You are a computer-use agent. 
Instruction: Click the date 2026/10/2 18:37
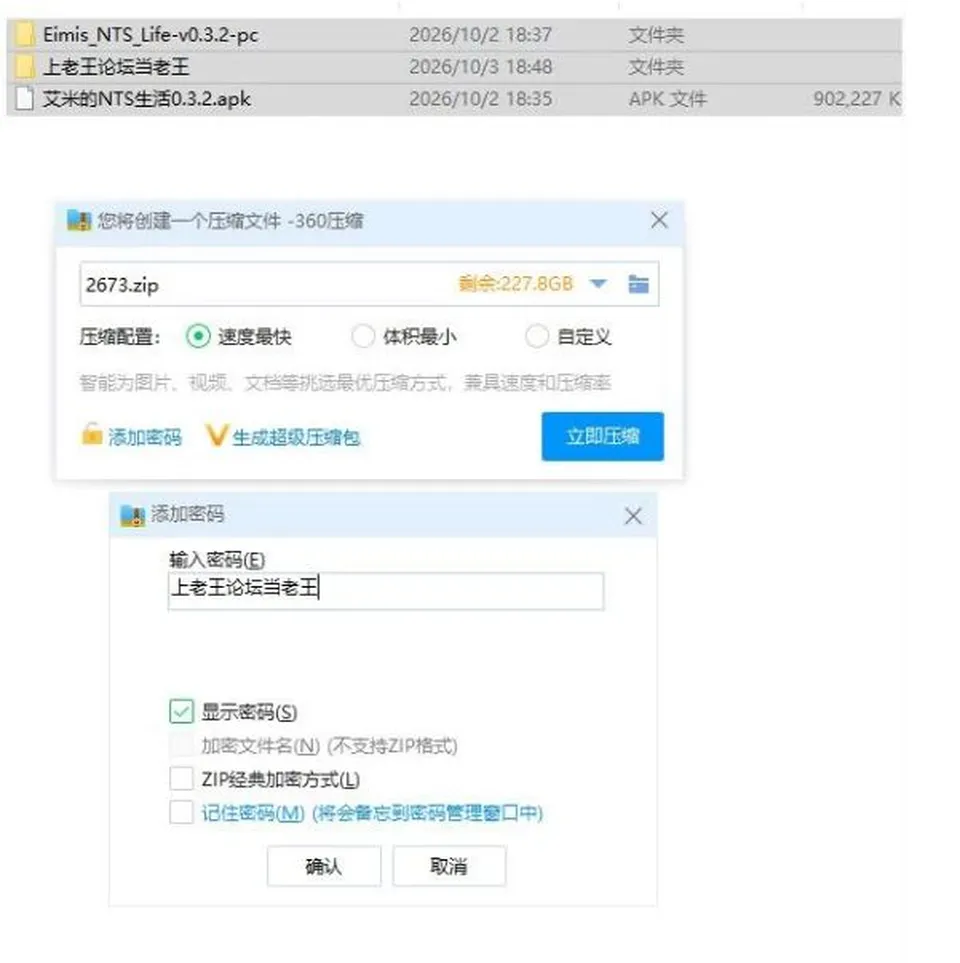pyautogui.click(x=480, y=34)
